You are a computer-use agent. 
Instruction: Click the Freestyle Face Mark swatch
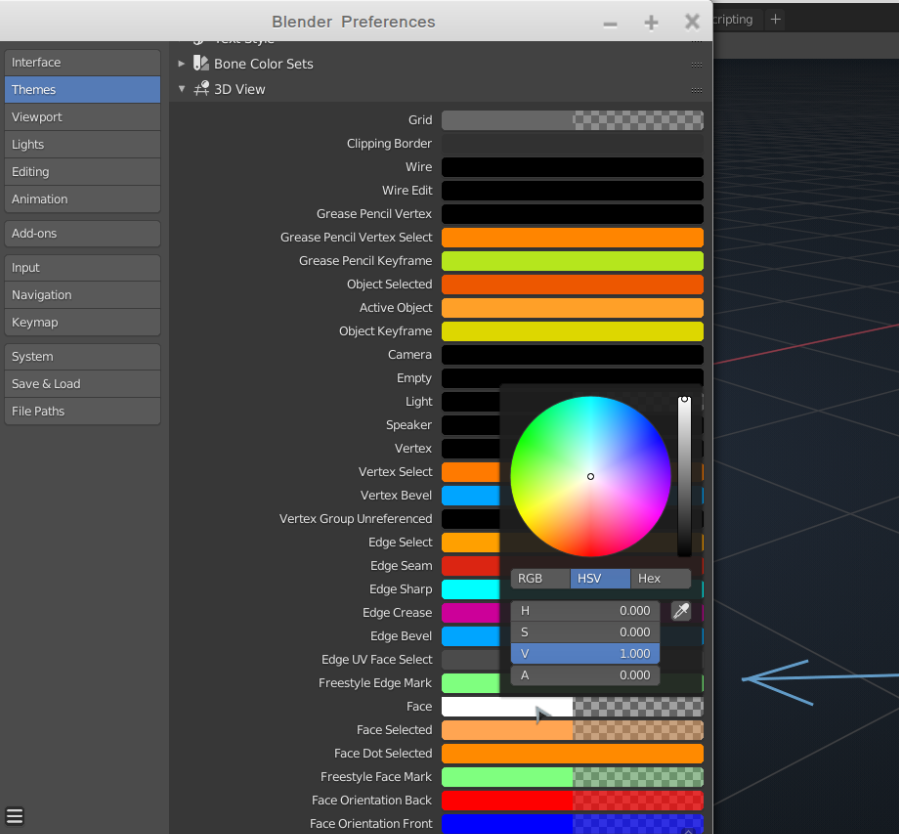pos(572,777)
